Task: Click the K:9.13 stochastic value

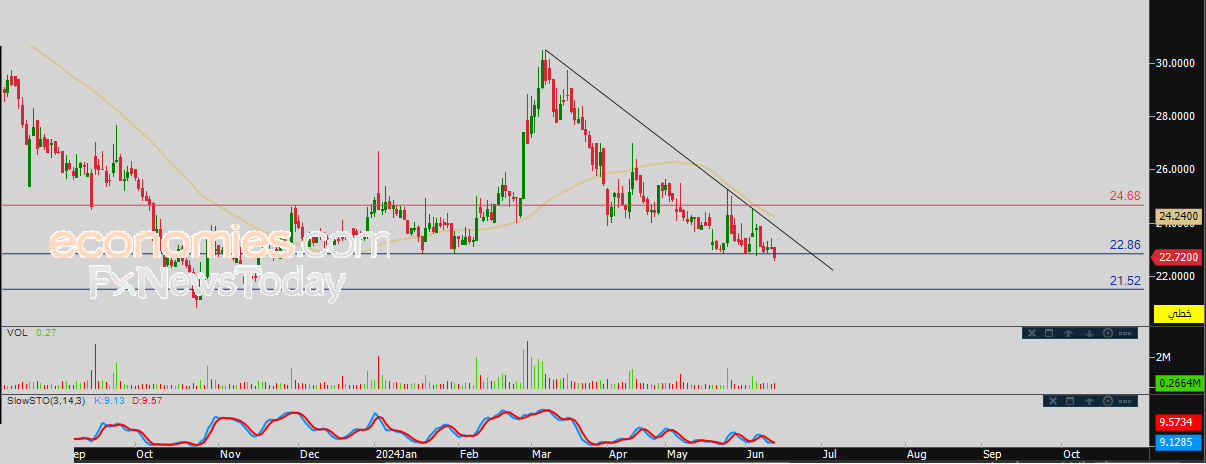Action: (107, 400)
